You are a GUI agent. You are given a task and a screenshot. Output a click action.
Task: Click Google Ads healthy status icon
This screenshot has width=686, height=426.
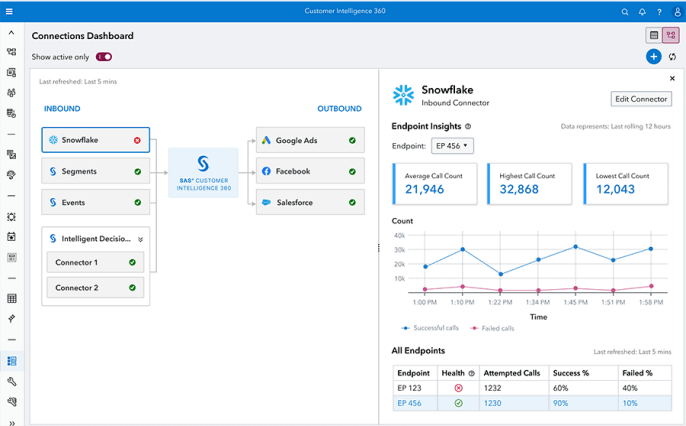coord(352,140)
